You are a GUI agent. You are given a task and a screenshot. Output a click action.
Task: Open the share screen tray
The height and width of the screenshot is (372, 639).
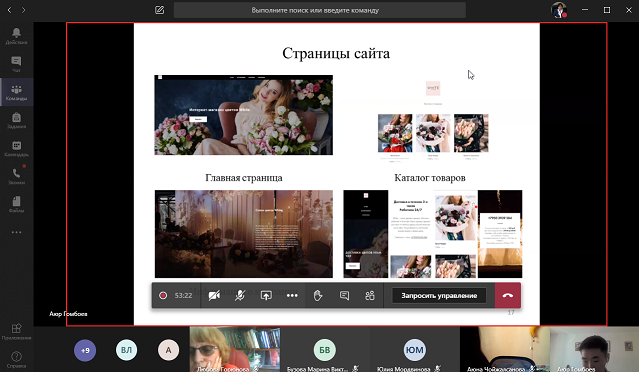click(266, 295)
